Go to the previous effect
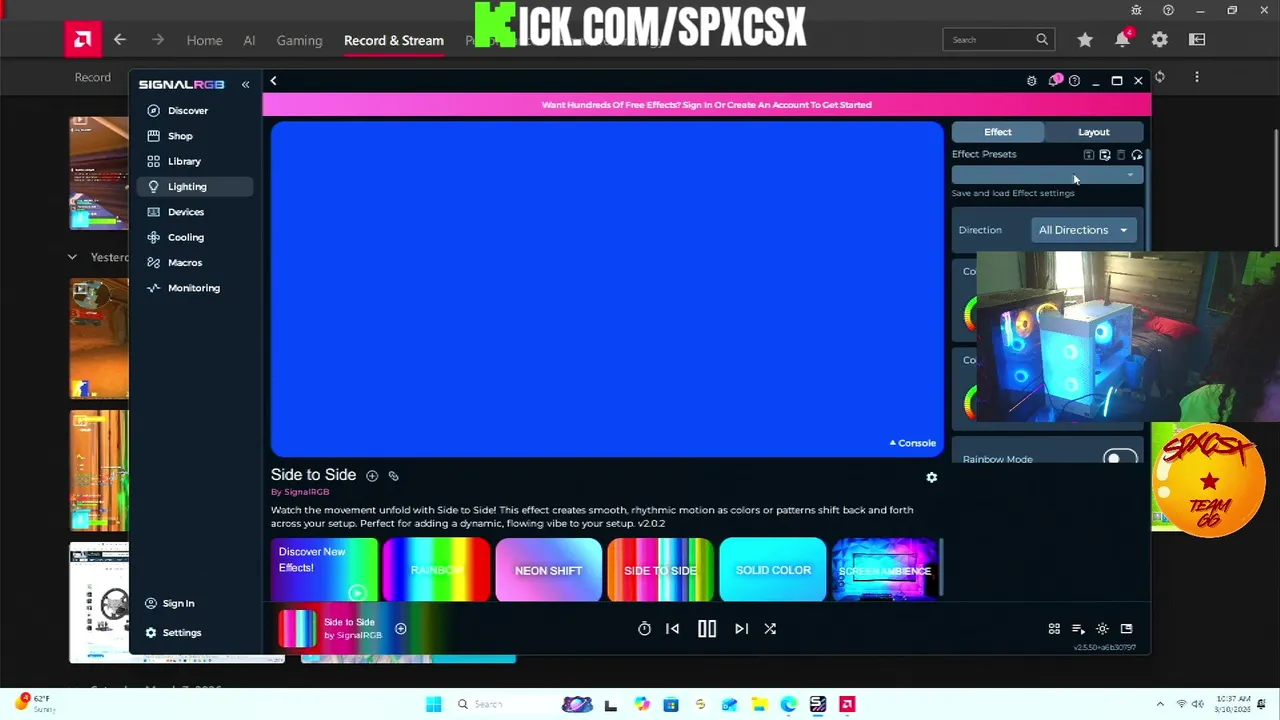The width and height of the screenshot is (1280, 720). pos(672,629)
